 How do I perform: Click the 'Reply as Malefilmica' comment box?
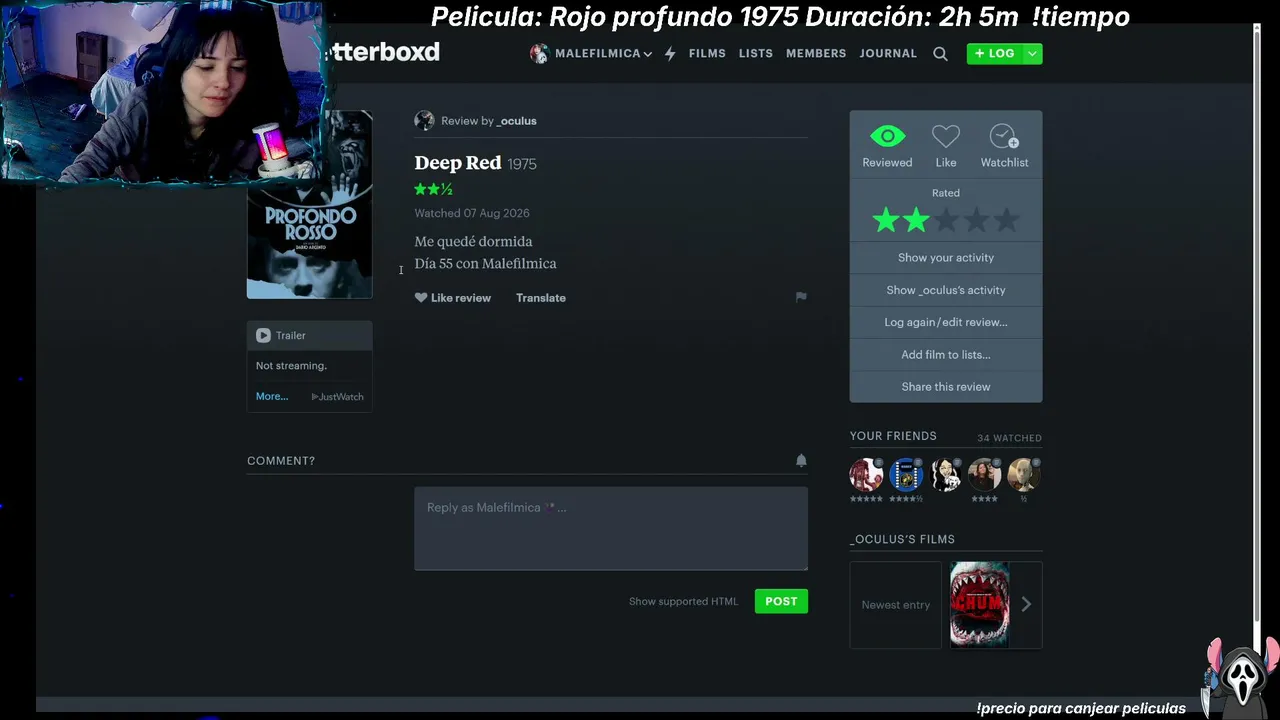coord(611,529)
